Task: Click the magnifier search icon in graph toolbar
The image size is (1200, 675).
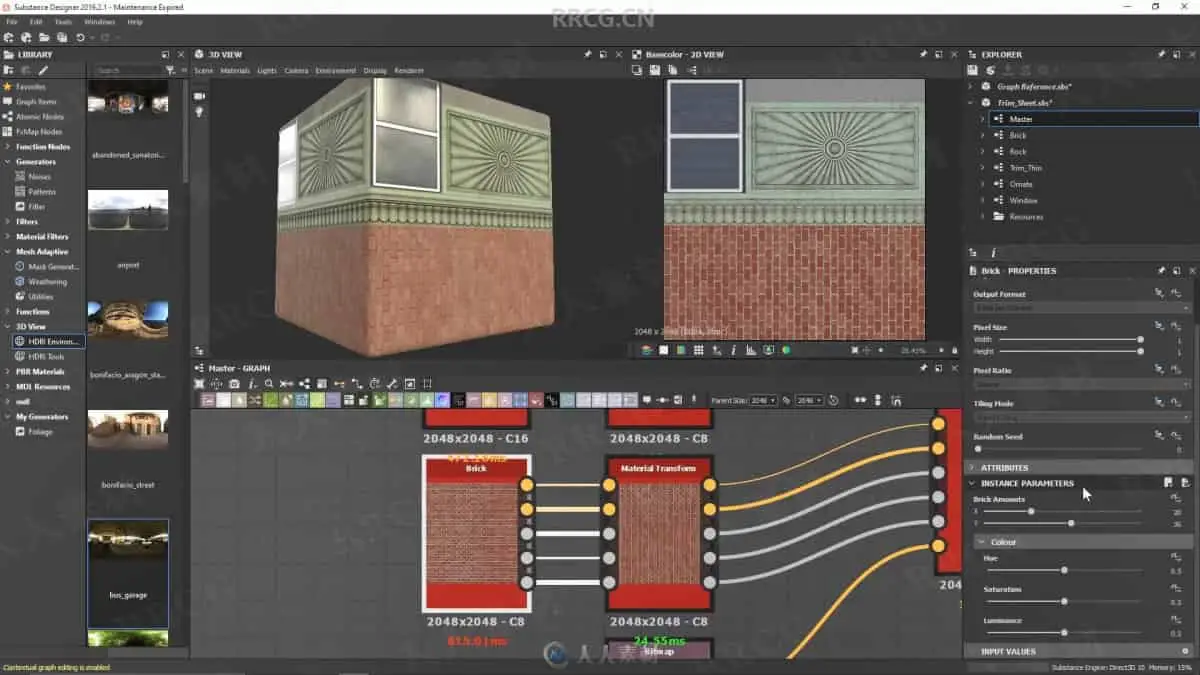Action: [x=269, y=384]
